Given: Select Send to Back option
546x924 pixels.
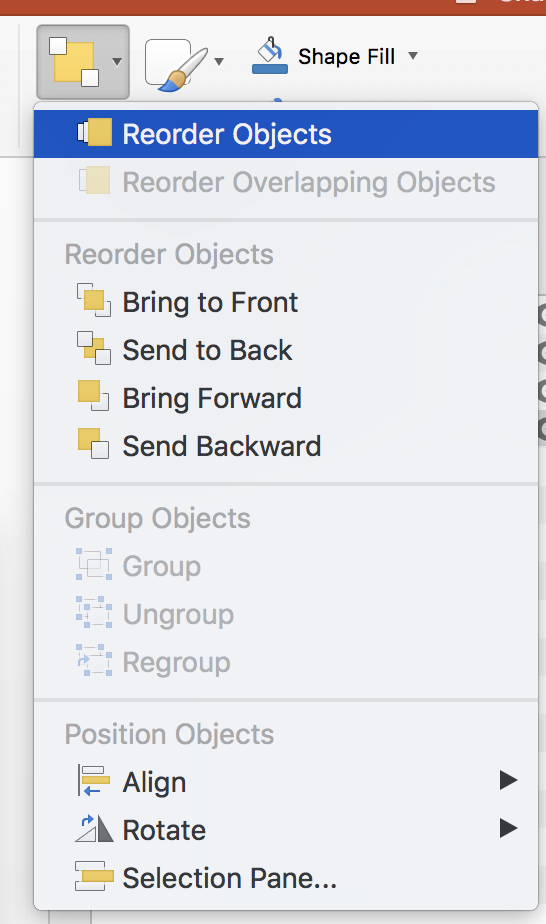Looking at the screenshot, I should tap(207, 350).
